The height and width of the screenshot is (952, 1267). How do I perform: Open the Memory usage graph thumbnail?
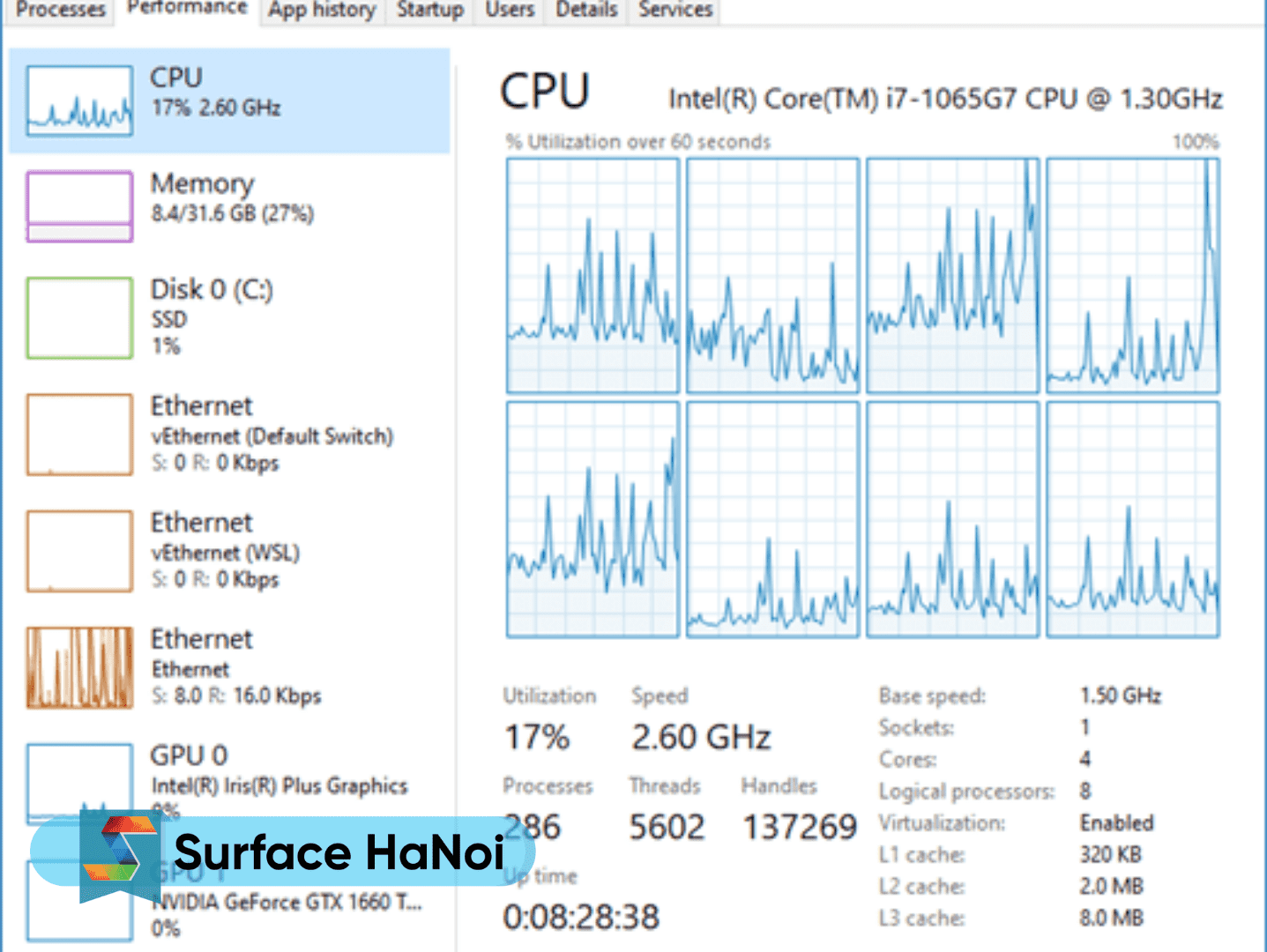coord(79,206)
